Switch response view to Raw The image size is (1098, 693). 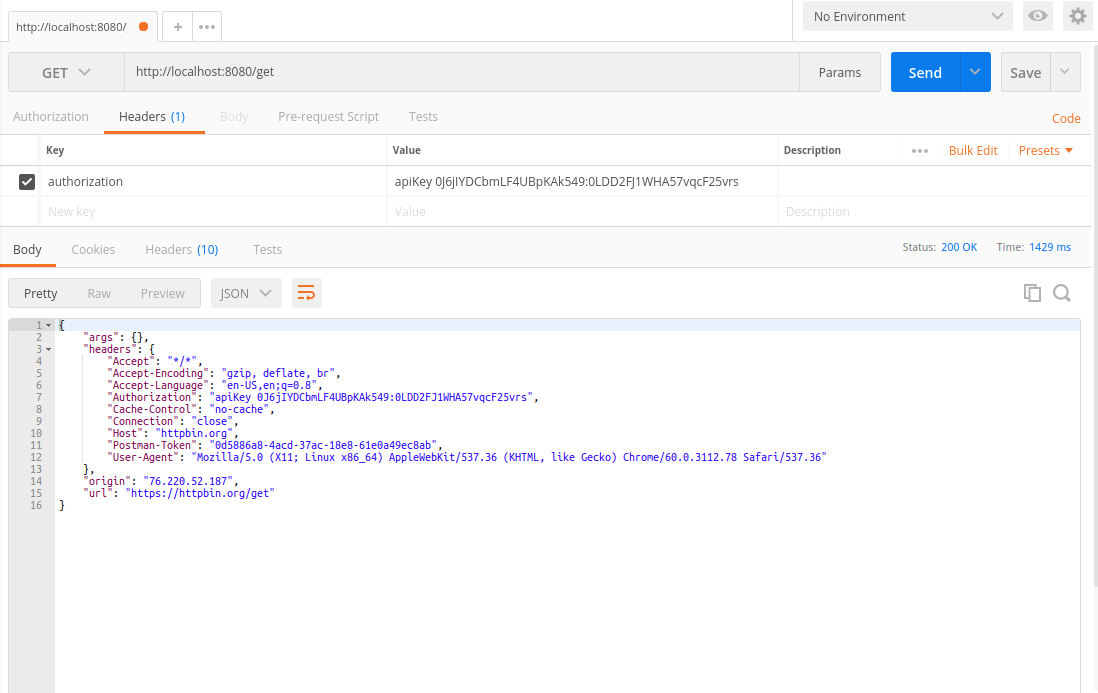[x=99, y=293]
